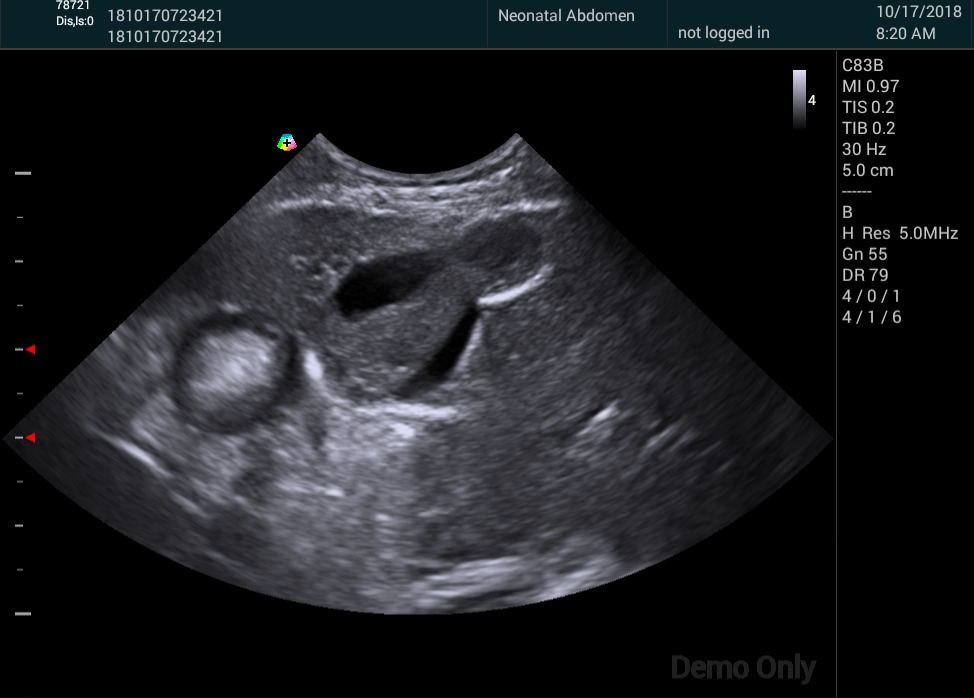Click the date 10/17/2018
This screenshot has height=698, width=974.
[919, 12]
